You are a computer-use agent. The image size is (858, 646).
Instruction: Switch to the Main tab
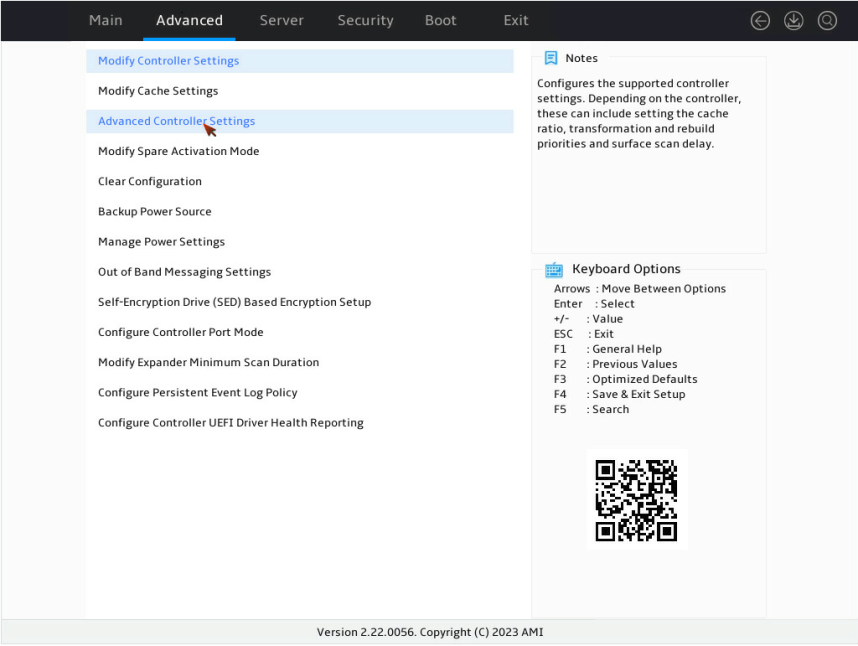click(106, 20)
